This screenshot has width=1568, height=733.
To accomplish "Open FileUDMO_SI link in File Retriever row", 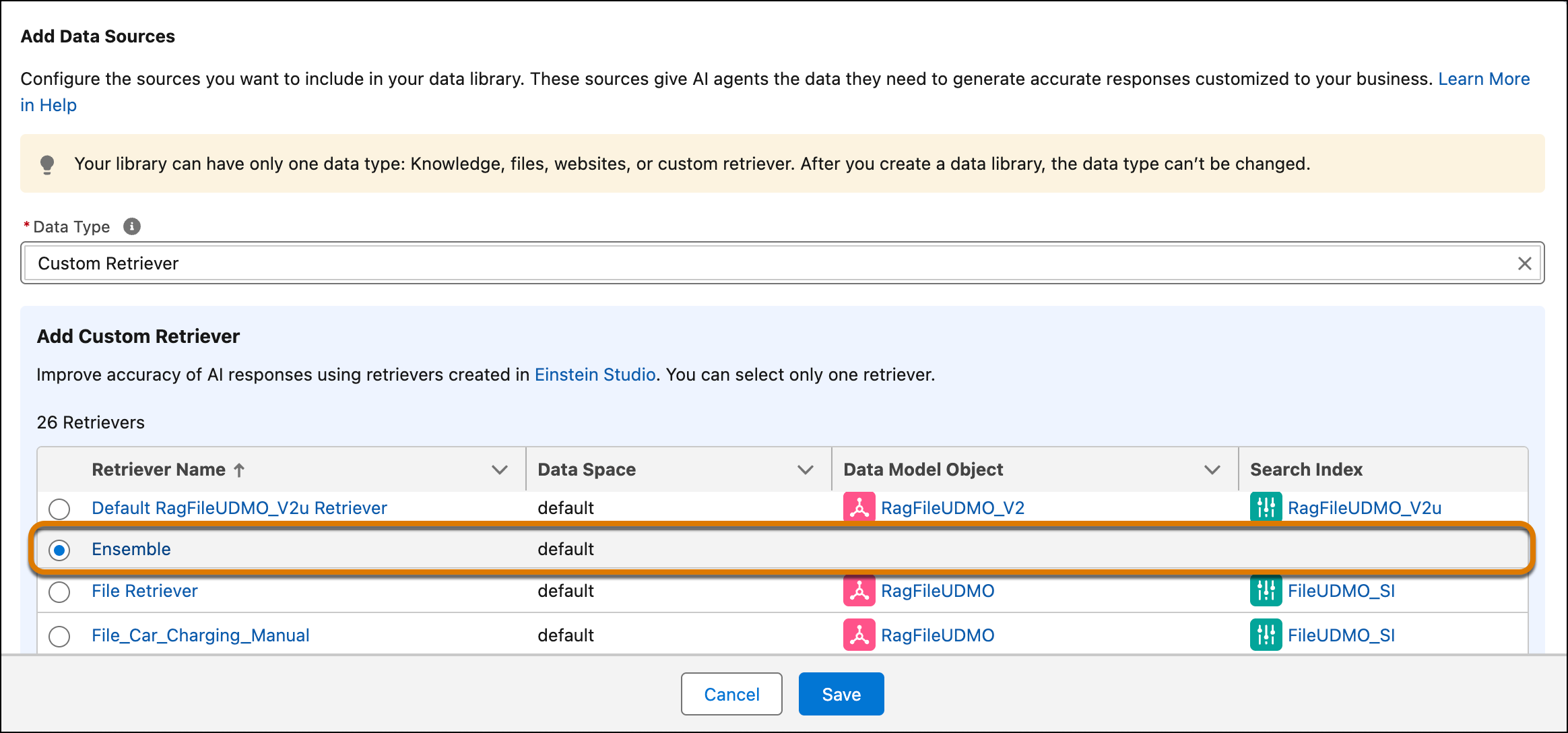I will click(x=1342, y=591).
